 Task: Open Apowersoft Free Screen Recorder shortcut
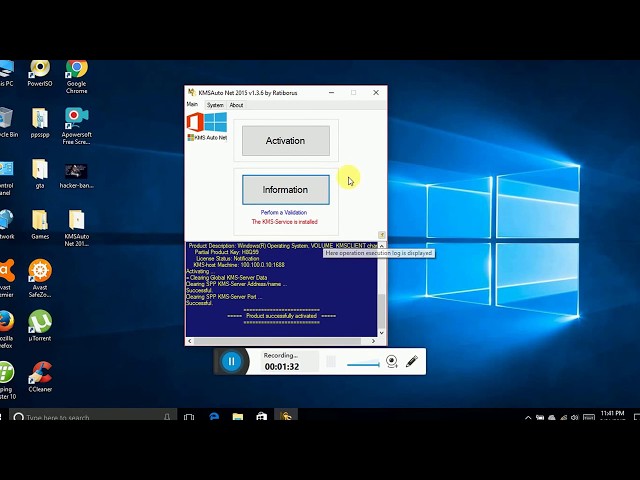(x=76, y=126)
